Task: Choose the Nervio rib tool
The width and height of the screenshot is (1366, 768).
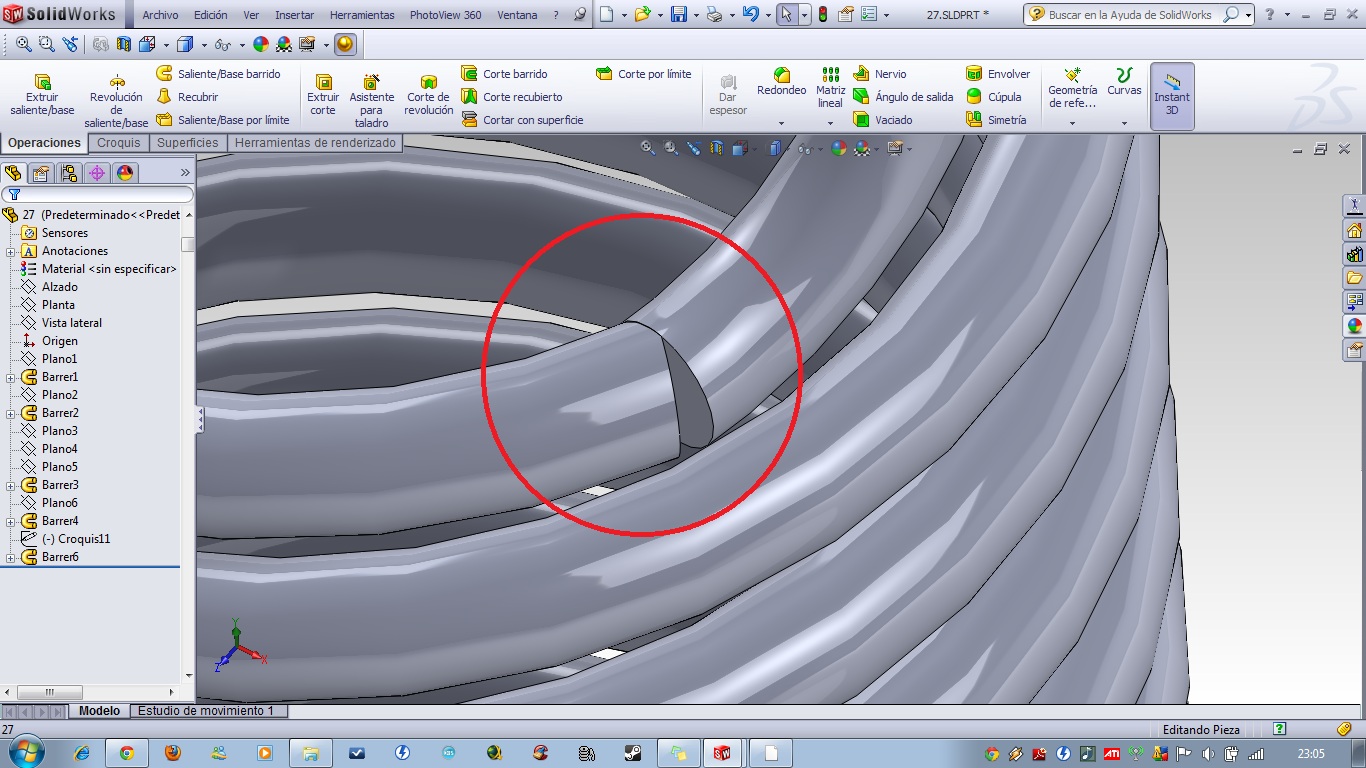Action: [880, 74]
